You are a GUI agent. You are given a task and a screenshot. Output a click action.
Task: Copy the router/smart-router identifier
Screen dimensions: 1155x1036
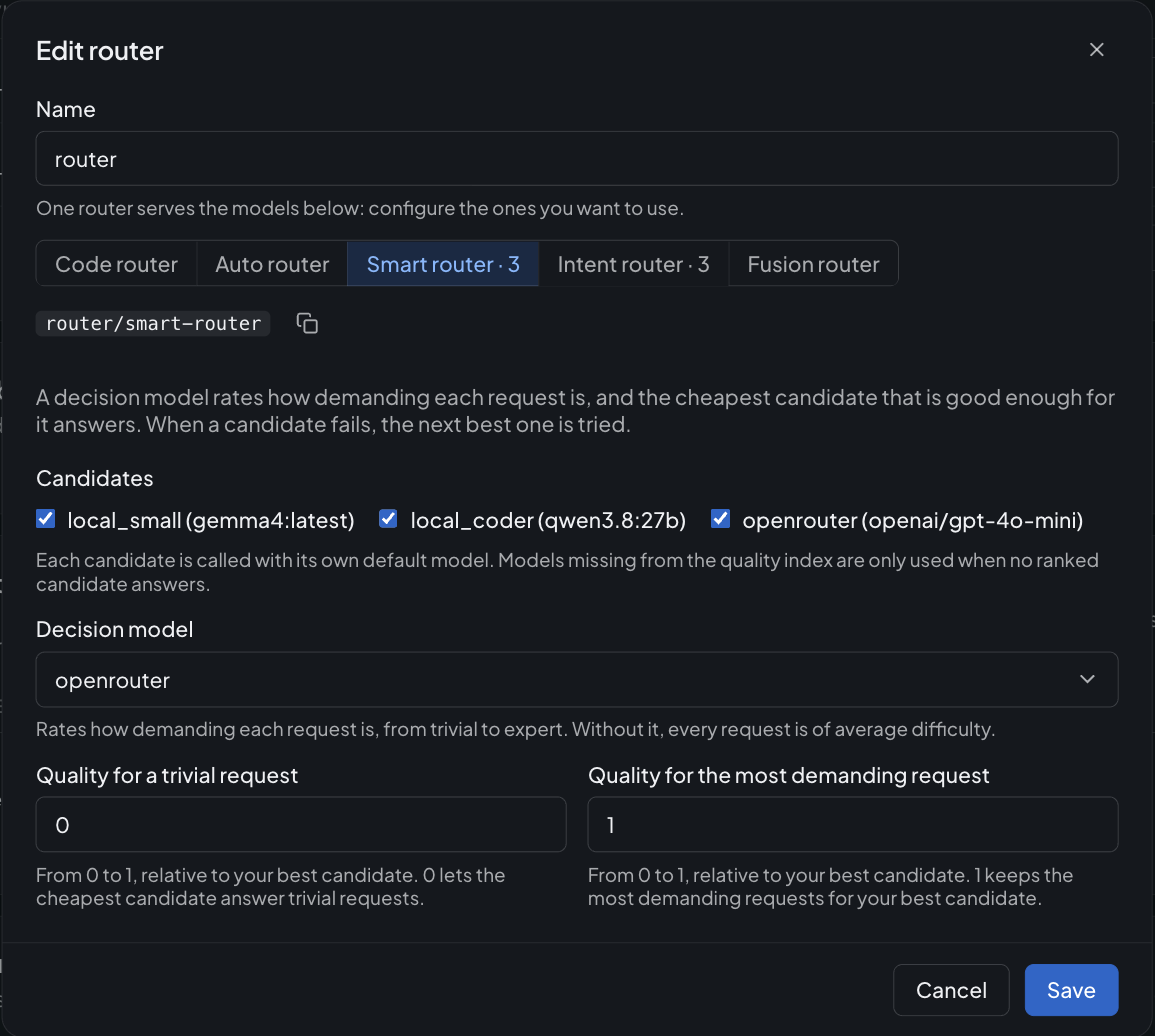307,323
